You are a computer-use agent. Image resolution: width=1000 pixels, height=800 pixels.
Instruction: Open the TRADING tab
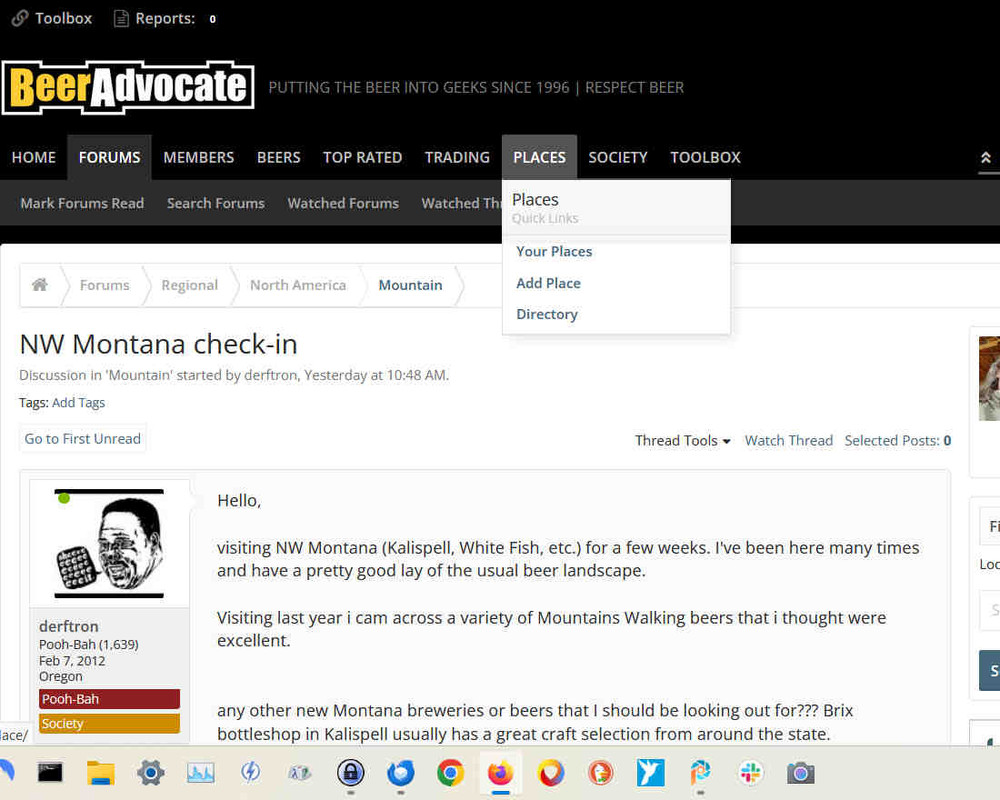coord(457,158)
